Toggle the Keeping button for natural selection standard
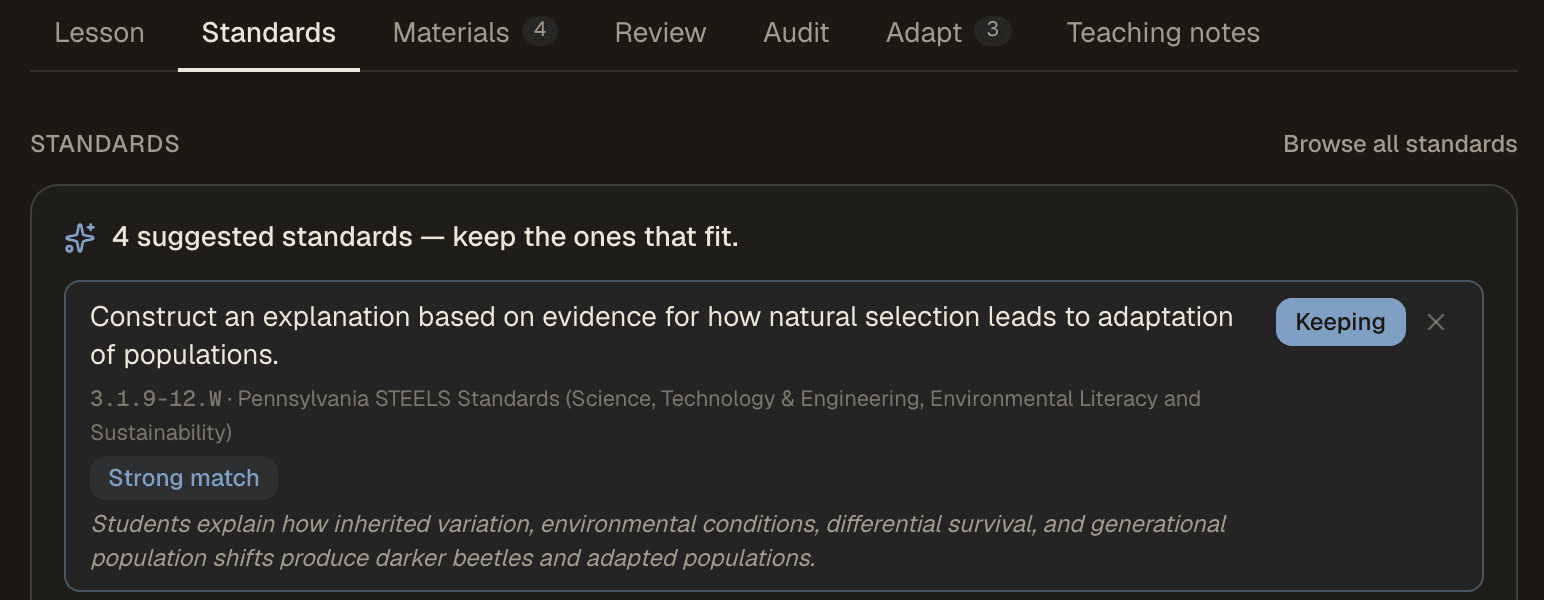The height and width of the screenshot is (600, 1544). (1340, 322)
